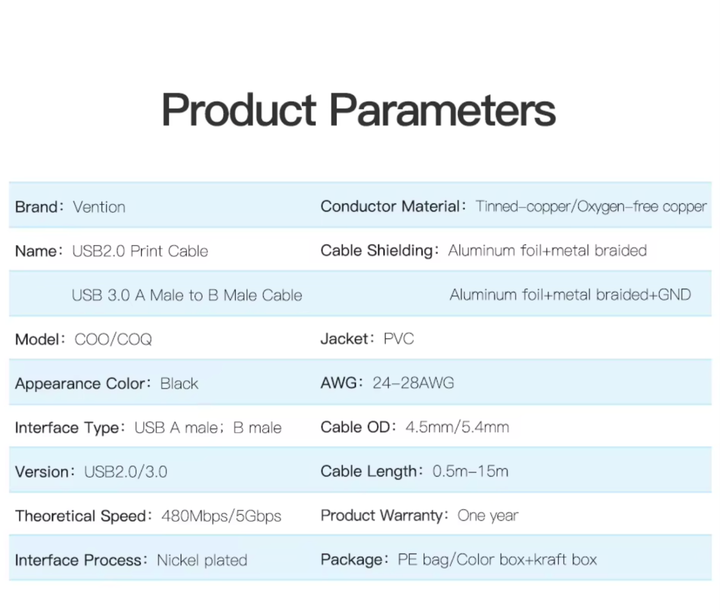Screen dimensions: 720x610
Task: Click the Product Parameters heading
Action: [x=358, y=110]
